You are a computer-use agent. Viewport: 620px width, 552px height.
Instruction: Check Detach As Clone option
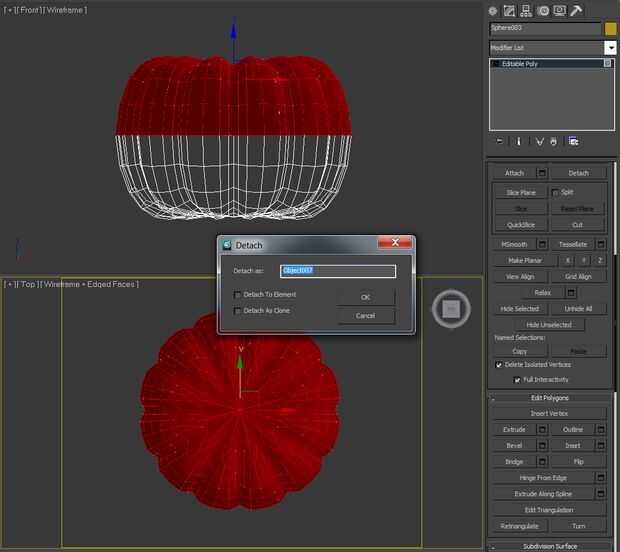click(237, 311)
